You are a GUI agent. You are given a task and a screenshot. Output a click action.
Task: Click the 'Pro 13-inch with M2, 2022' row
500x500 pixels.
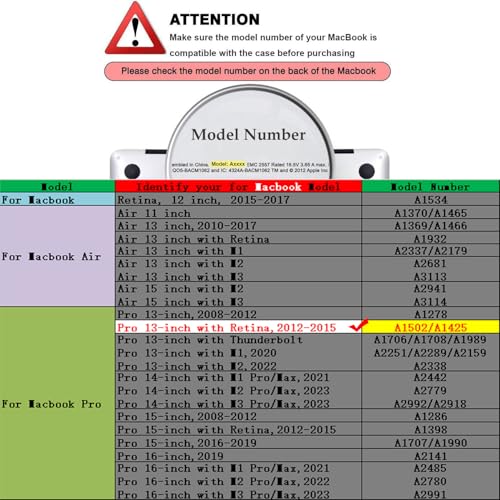(238, 366)
